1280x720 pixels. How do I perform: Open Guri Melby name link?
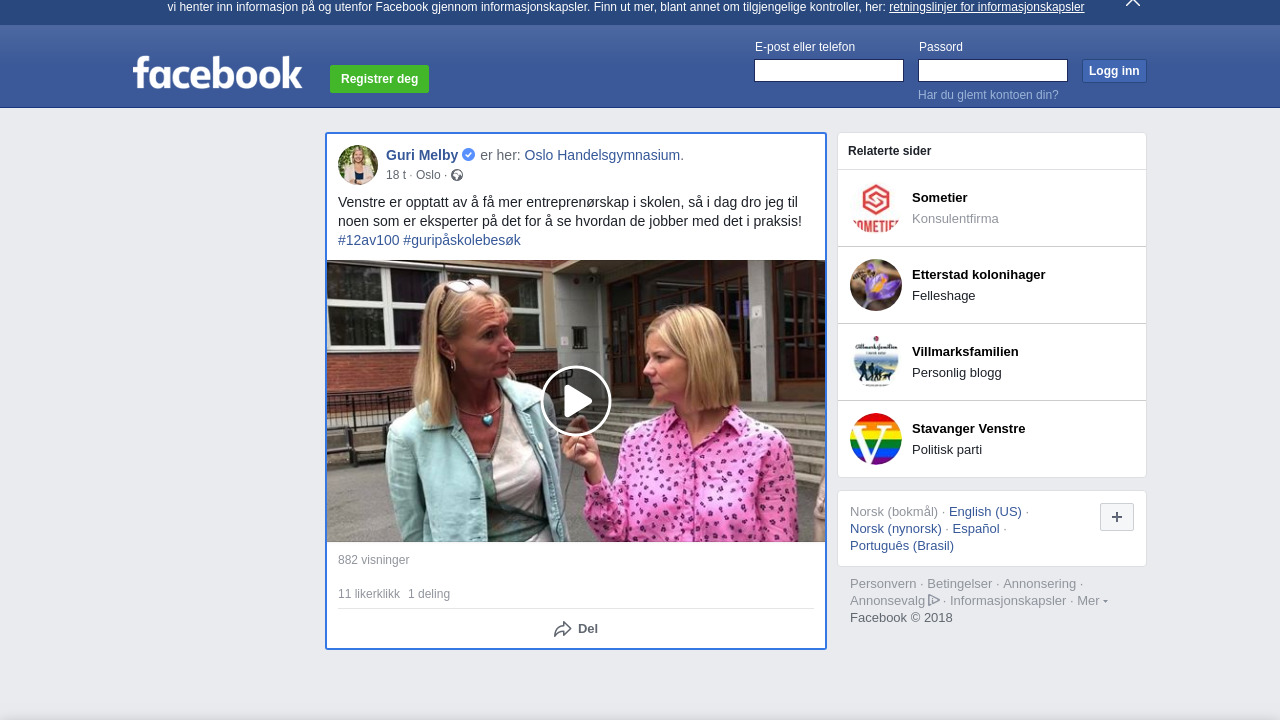(x=422, y=155)
